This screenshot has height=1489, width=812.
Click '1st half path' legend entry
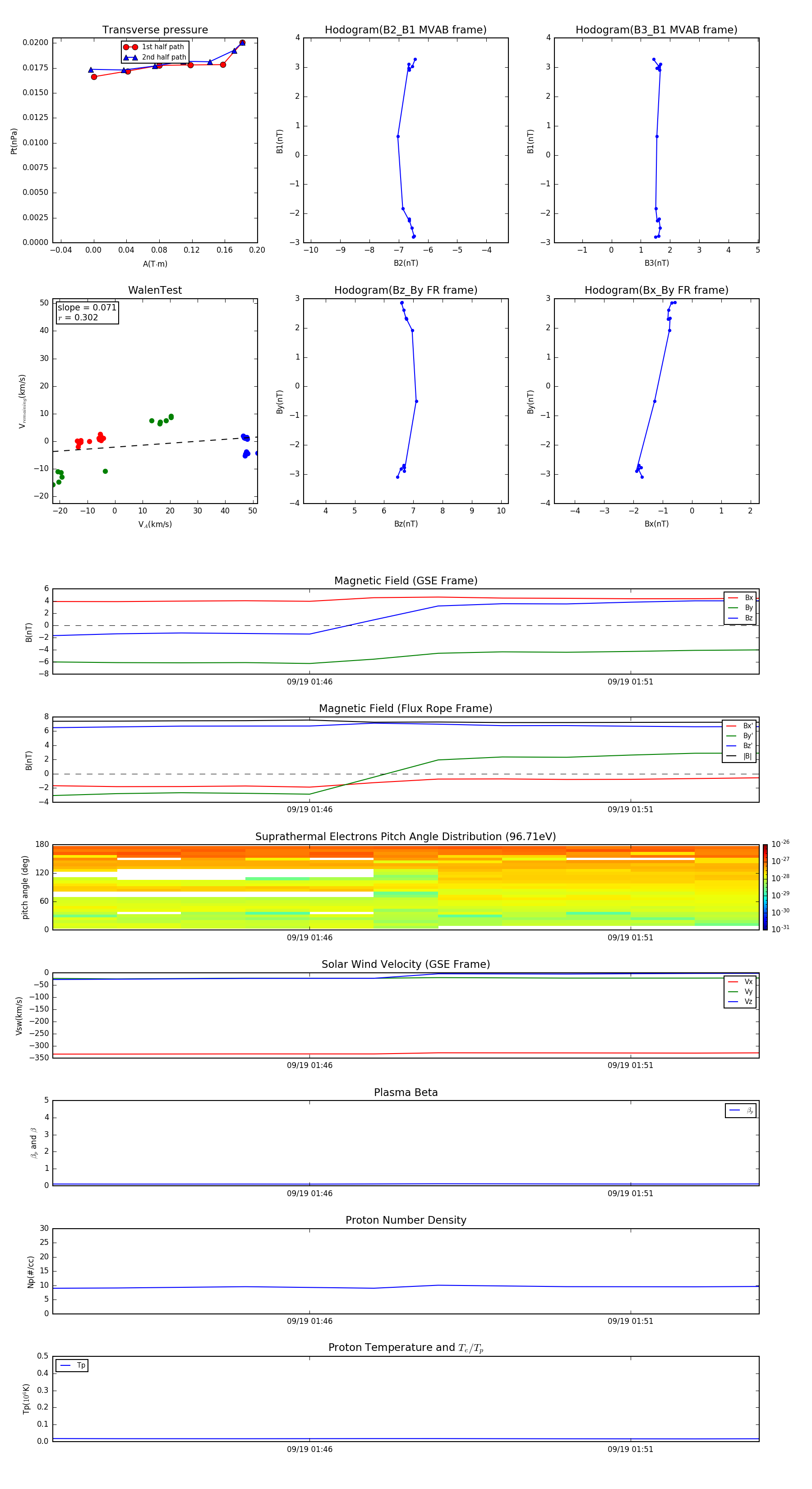coord(154,47)
